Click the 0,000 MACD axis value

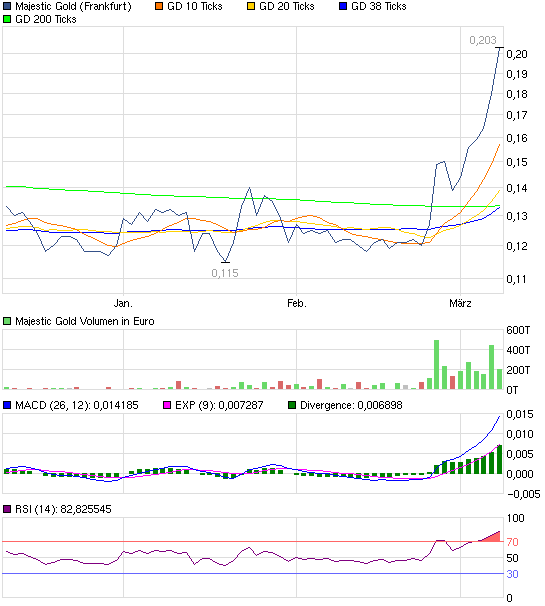click(520, 474)
